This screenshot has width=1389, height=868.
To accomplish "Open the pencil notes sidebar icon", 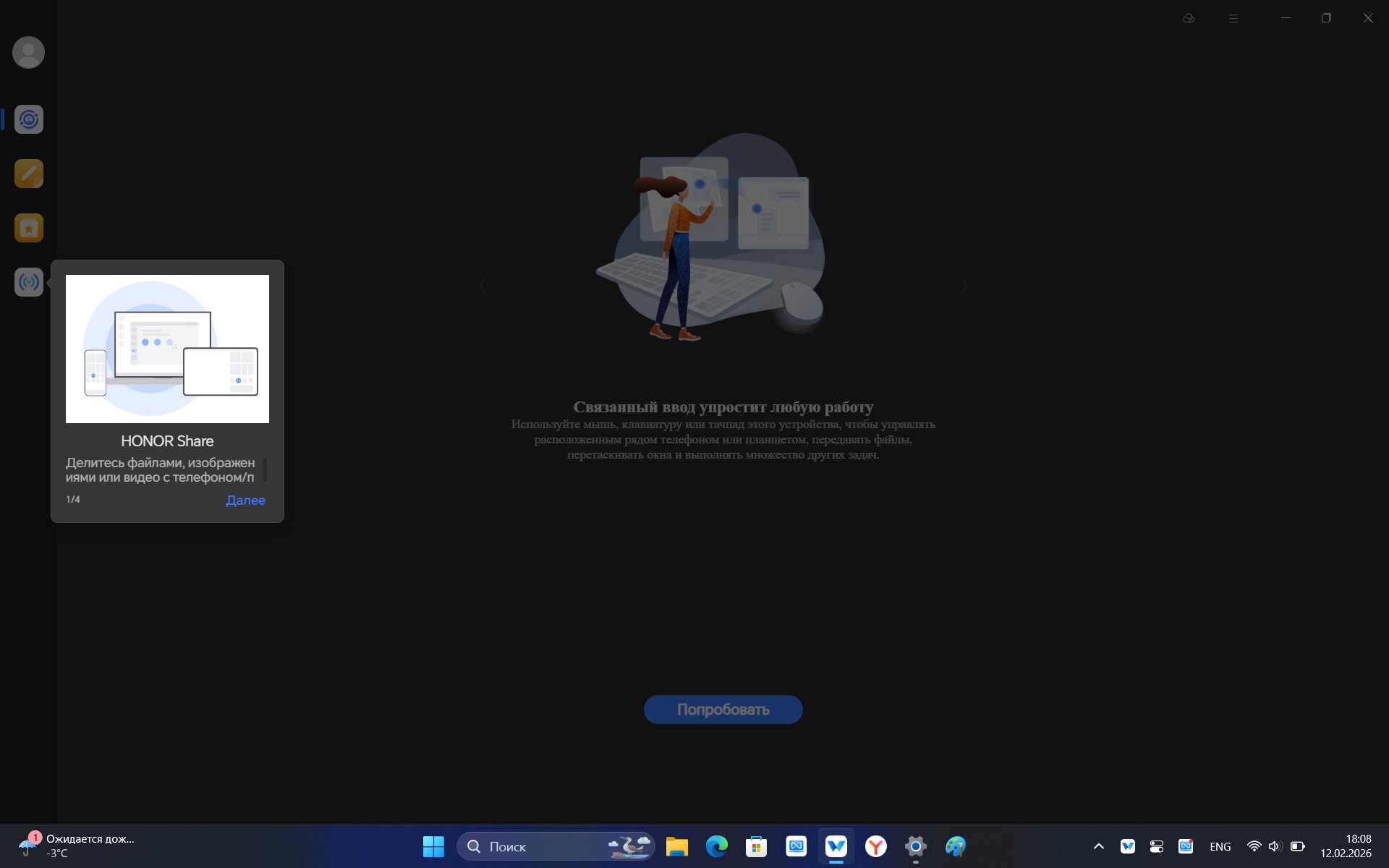I will click(x=29, y=174).
